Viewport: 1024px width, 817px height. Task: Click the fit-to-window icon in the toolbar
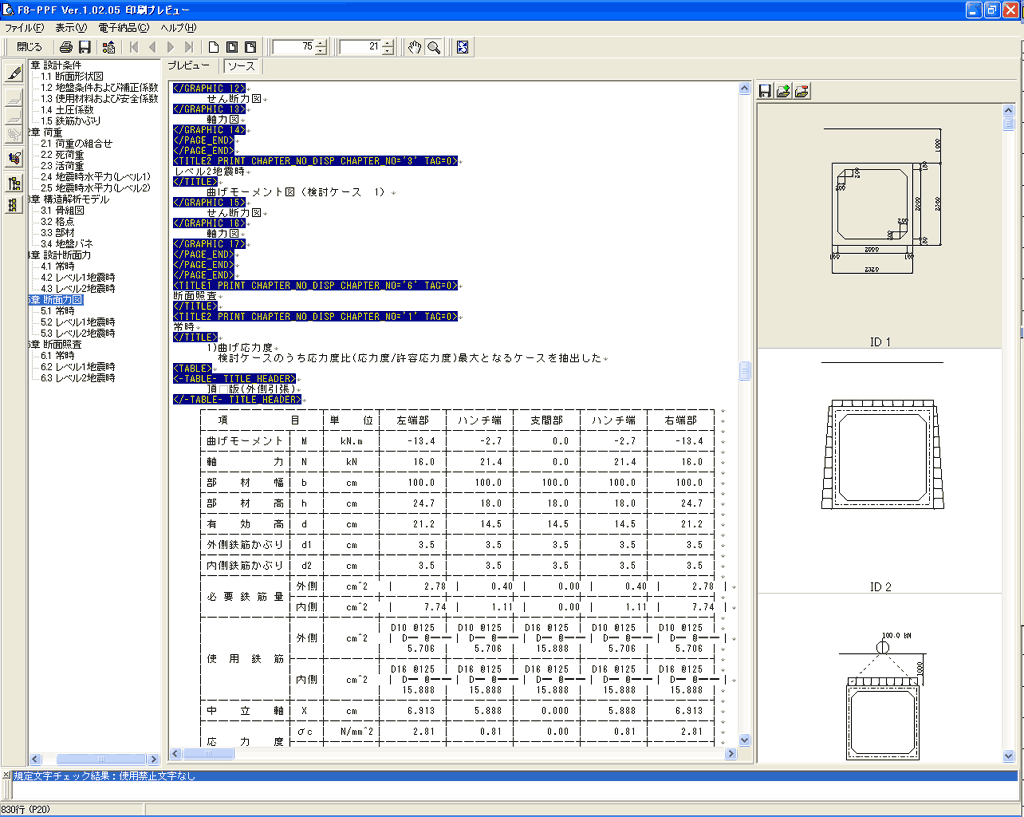(x=462, y=47)
